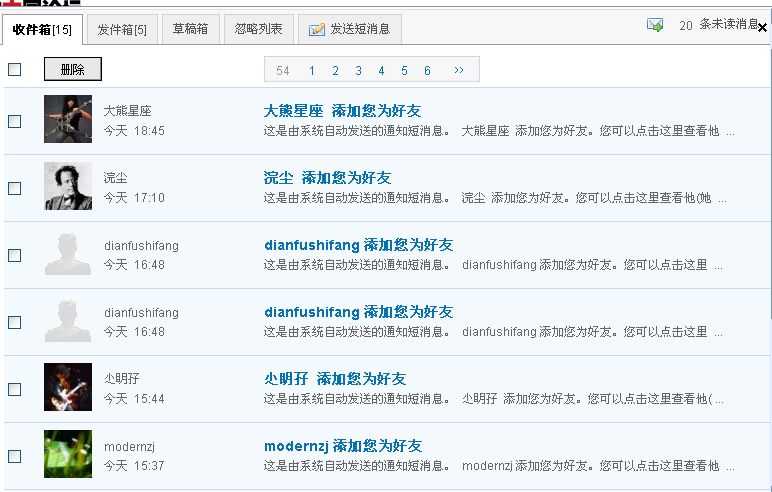Screen dimensions: 772x492
Task: Click the total count 54 in pagination
Action: click(283, 71)
